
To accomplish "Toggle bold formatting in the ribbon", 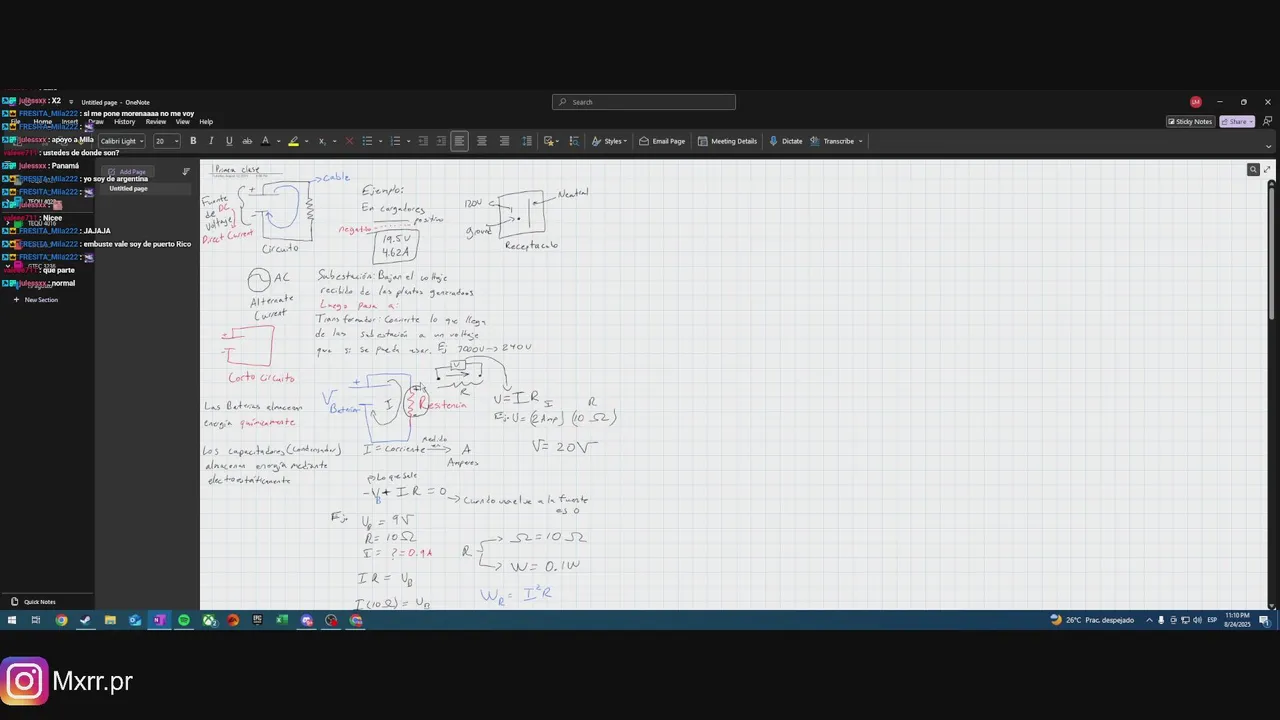I will coord(193,141).
